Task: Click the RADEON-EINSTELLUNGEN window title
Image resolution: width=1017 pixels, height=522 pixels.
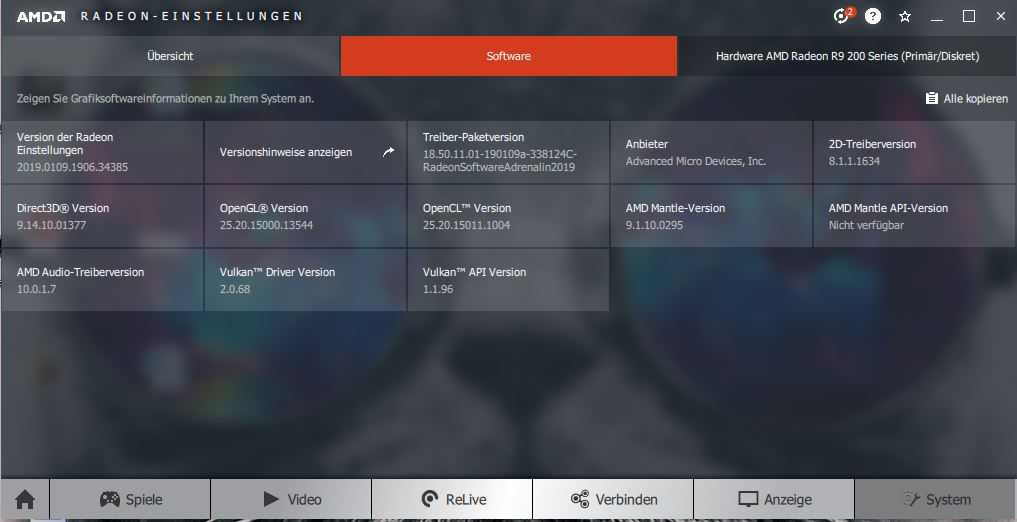Action: coord(191,16)
